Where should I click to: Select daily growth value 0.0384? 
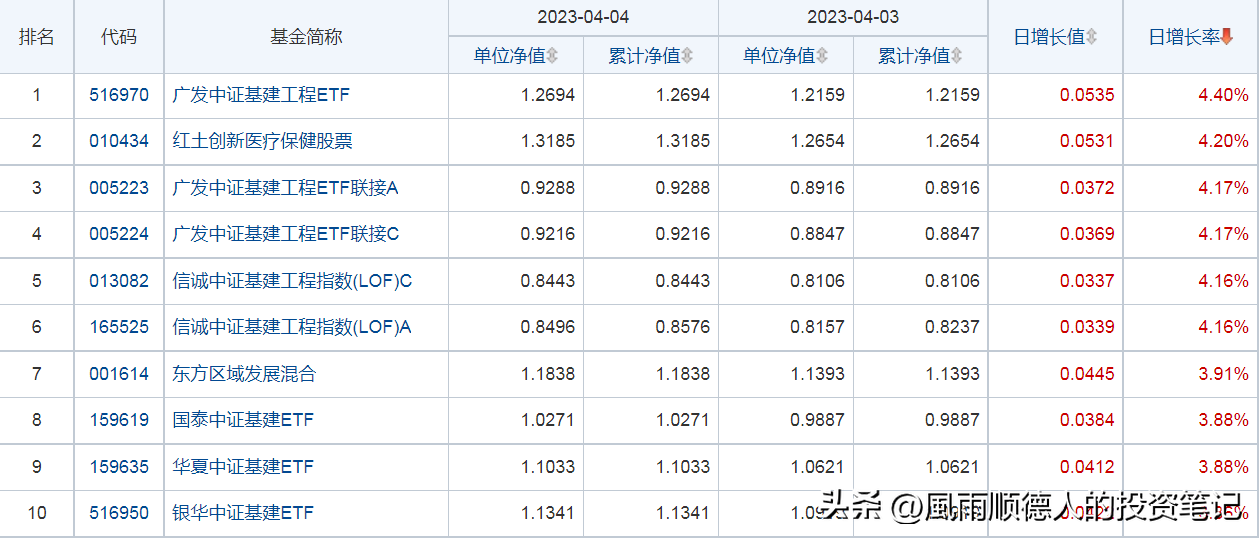pos(1087,420)
